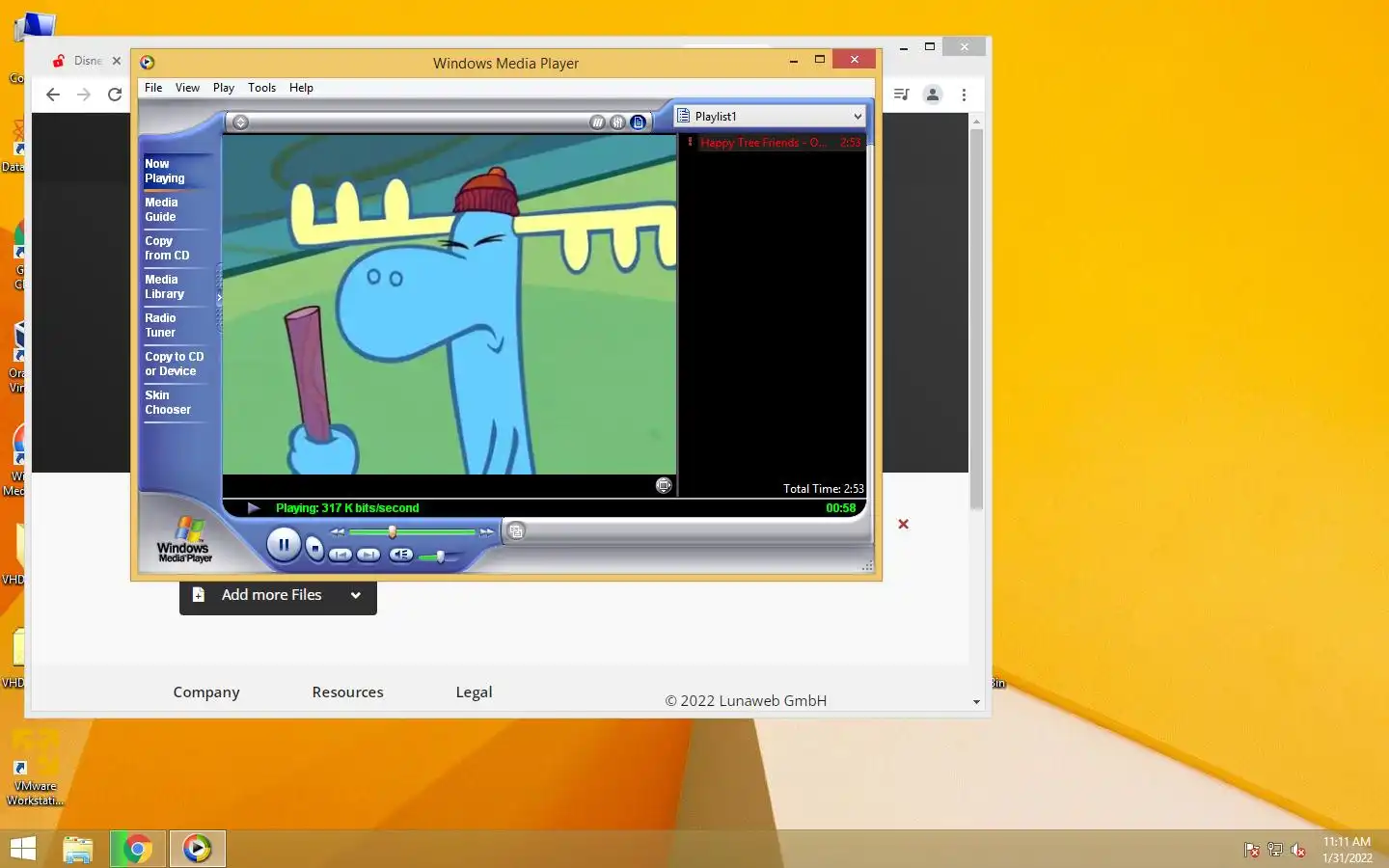The height and width of the screenshot is (868, 1389).
Task: Open the taskbar clock showing 11:11 AM
Action: 1347,850
